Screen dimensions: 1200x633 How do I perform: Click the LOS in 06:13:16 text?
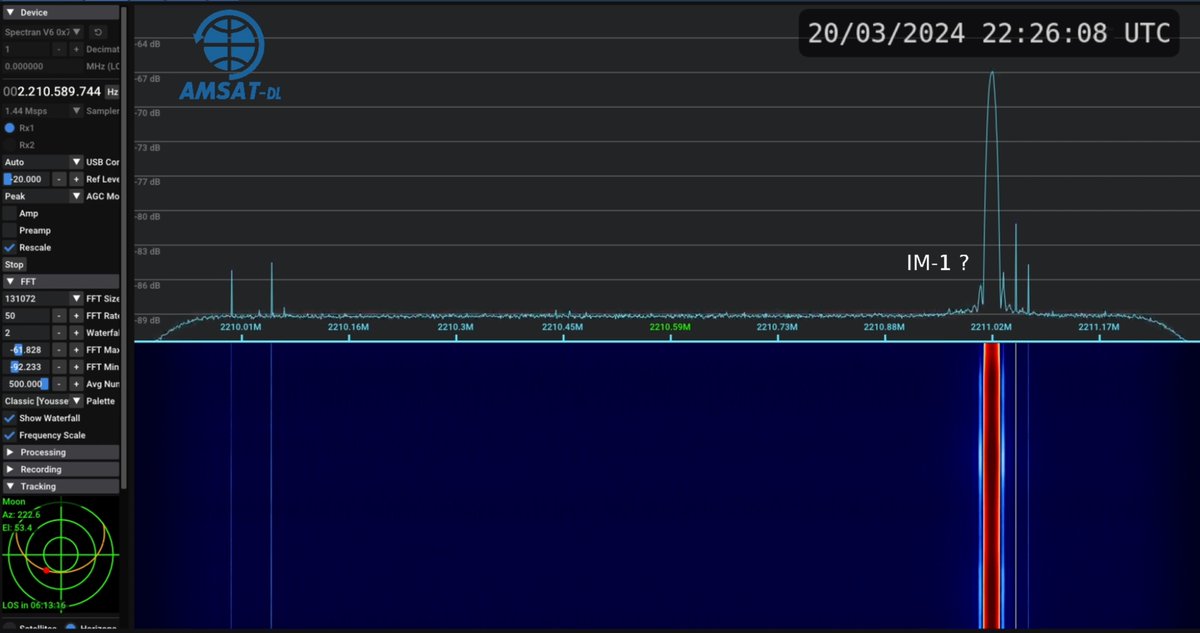pyautogui.click(x=32, y=605)
